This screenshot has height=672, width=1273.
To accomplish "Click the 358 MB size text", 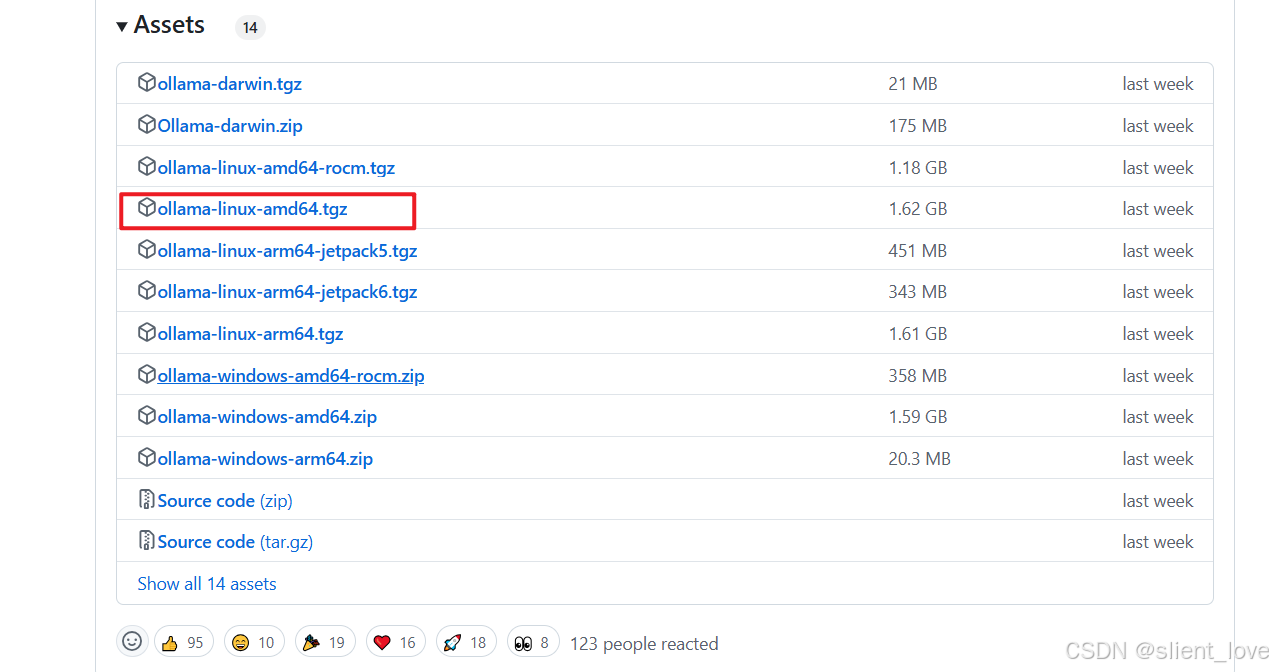I will click(x=917, y=376).
